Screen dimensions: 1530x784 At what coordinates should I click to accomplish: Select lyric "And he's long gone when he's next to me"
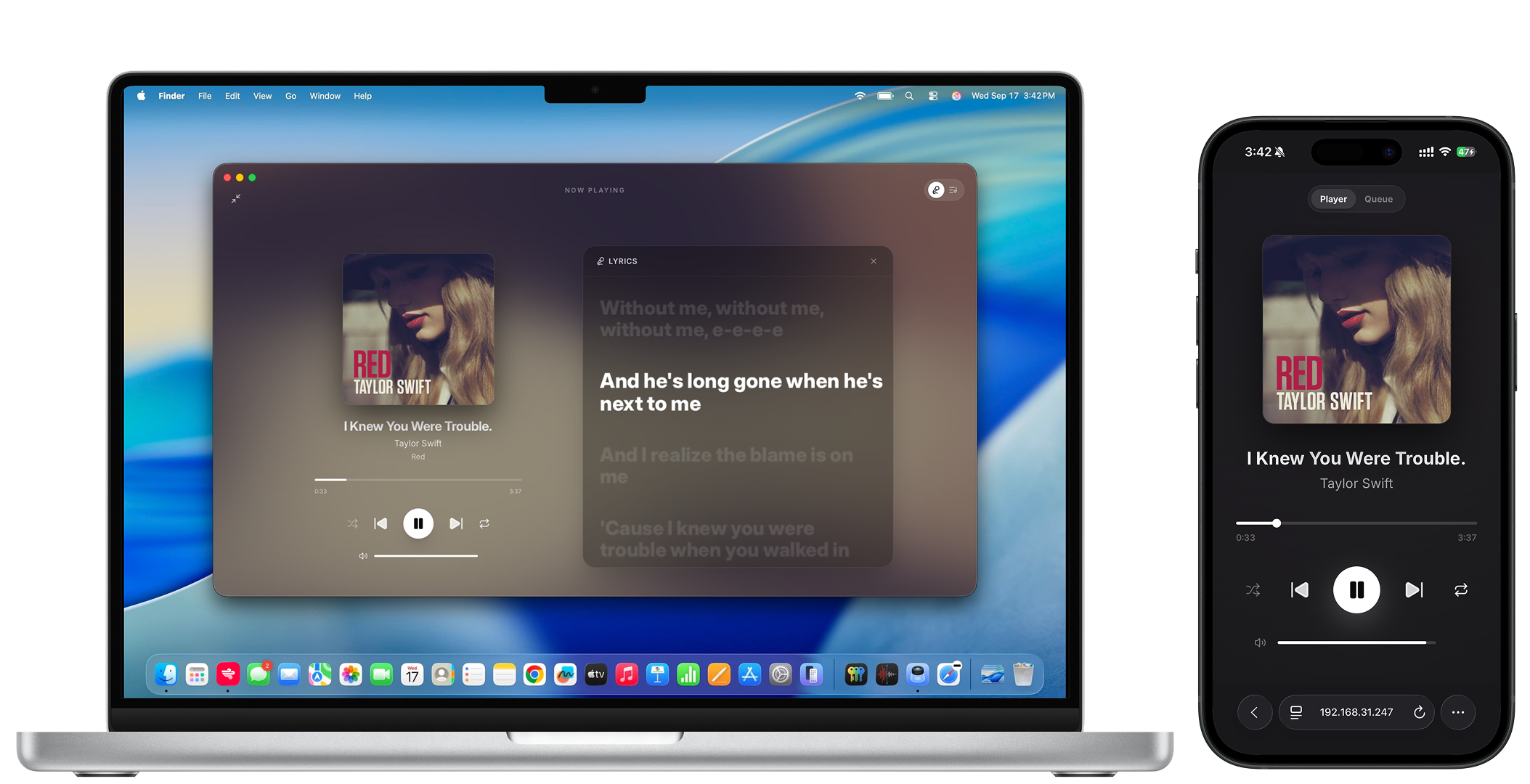741,392
